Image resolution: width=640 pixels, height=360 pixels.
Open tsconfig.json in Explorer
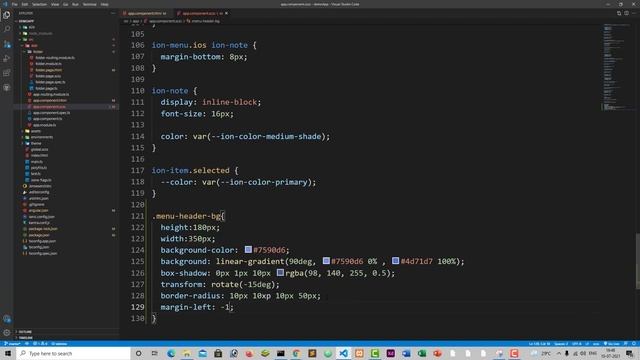[39, 247]
